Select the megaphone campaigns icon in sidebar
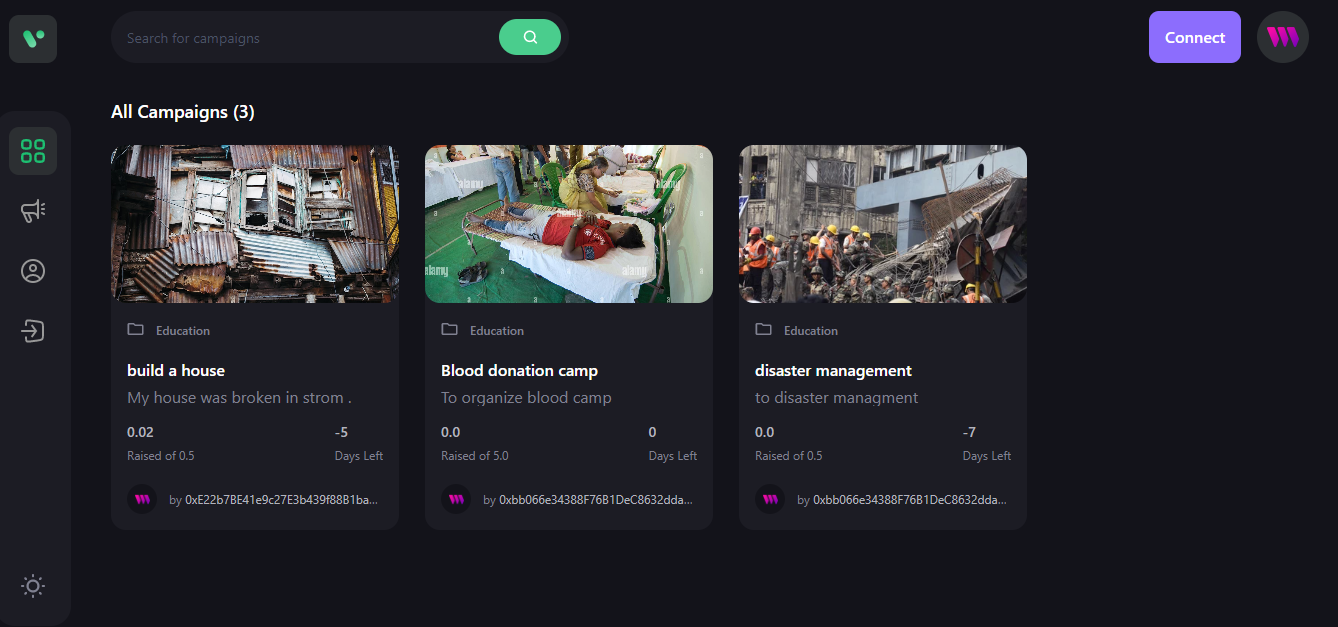The width and height of the screenshot is (1338, 627). (33, 210)
